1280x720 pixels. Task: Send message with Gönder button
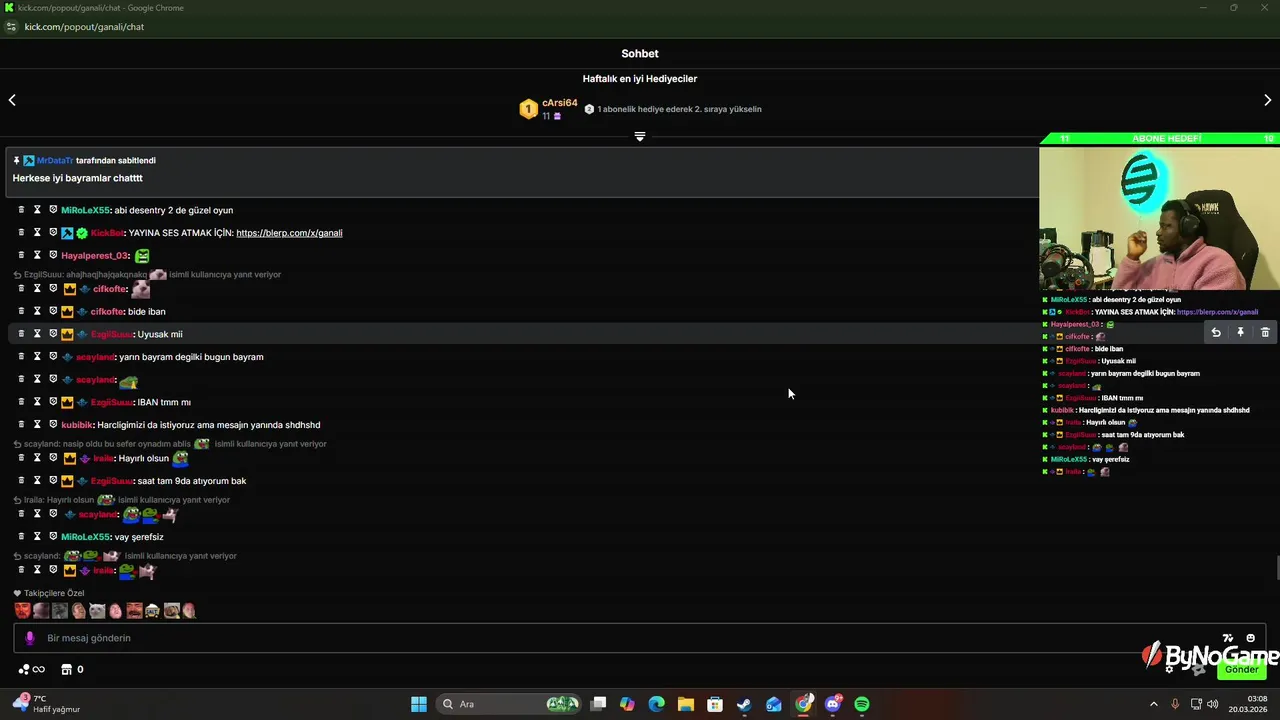pyautogui.click(x=1242, y=669)
